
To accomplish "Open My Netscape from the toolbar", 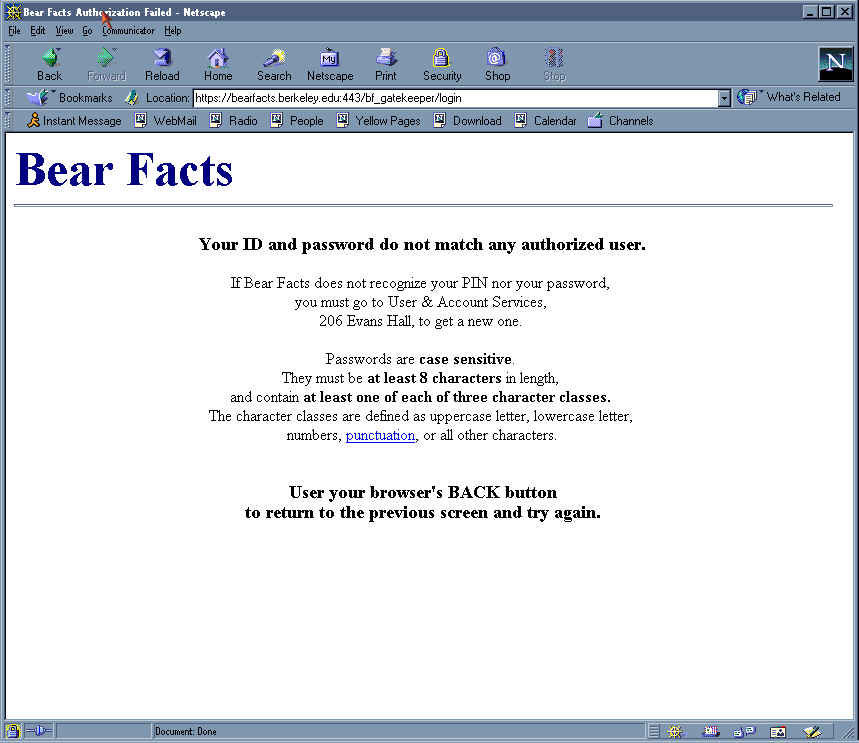I will [x=330, y=64].
